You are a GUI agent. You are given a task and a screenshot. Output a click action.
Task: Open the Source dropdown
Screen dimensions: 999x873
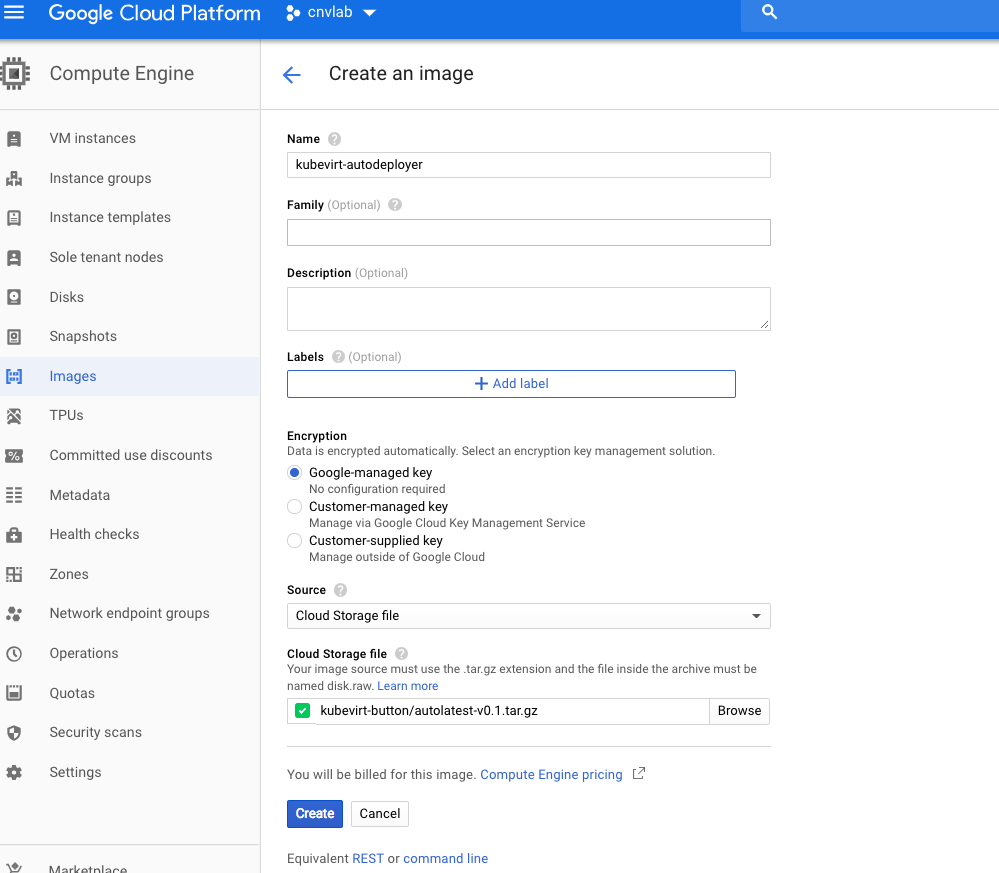point(528,616)
